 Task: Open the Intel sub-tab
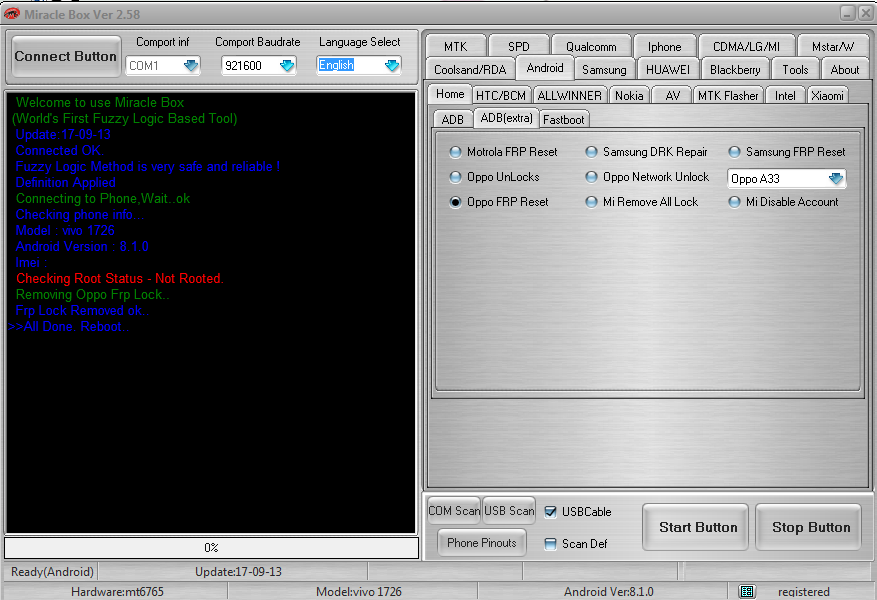click(x=785, y=96)
